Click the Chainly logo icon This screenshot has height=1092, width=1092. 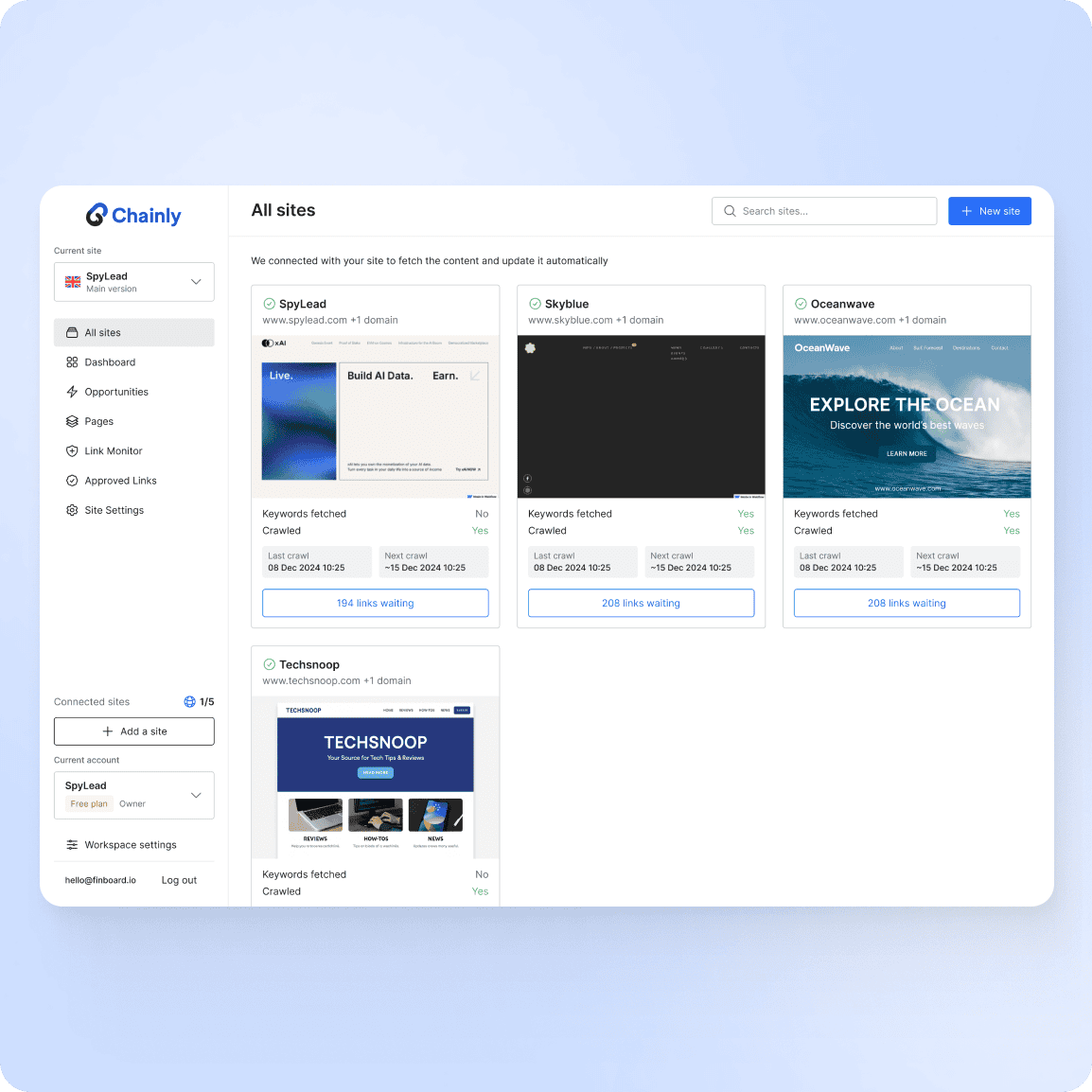pos(97,215)
